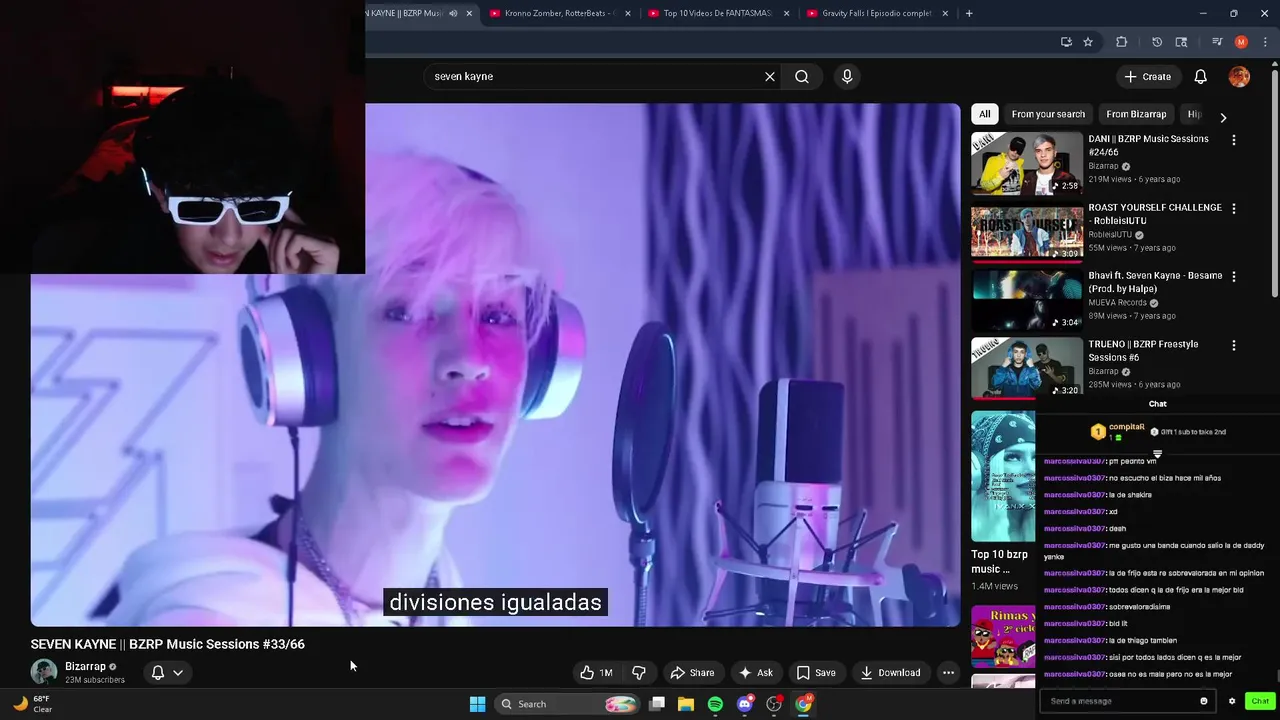Open Chrome tab search toolbar icon
The width and height of the screenshot is (1280, 720).
pos(1181,42)
